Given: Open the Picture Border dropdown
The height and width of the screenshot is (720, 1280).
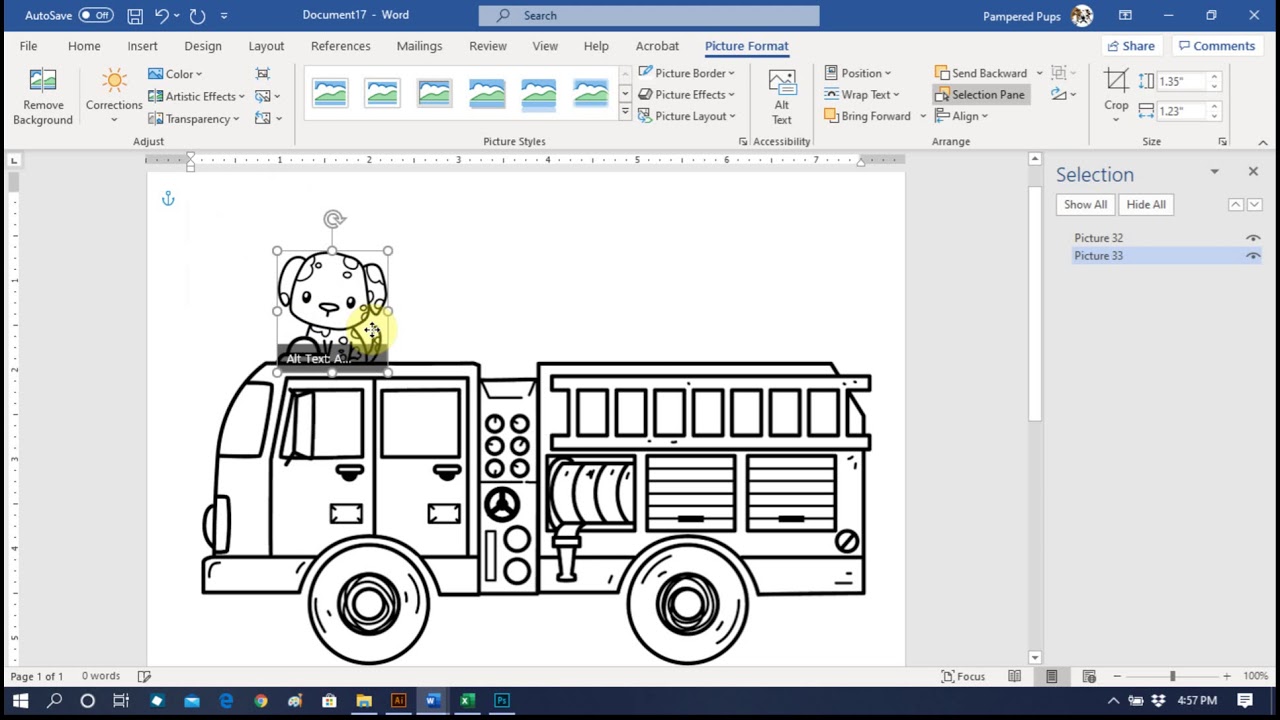Looking at the screenshot, I should [x=686, y=73].
